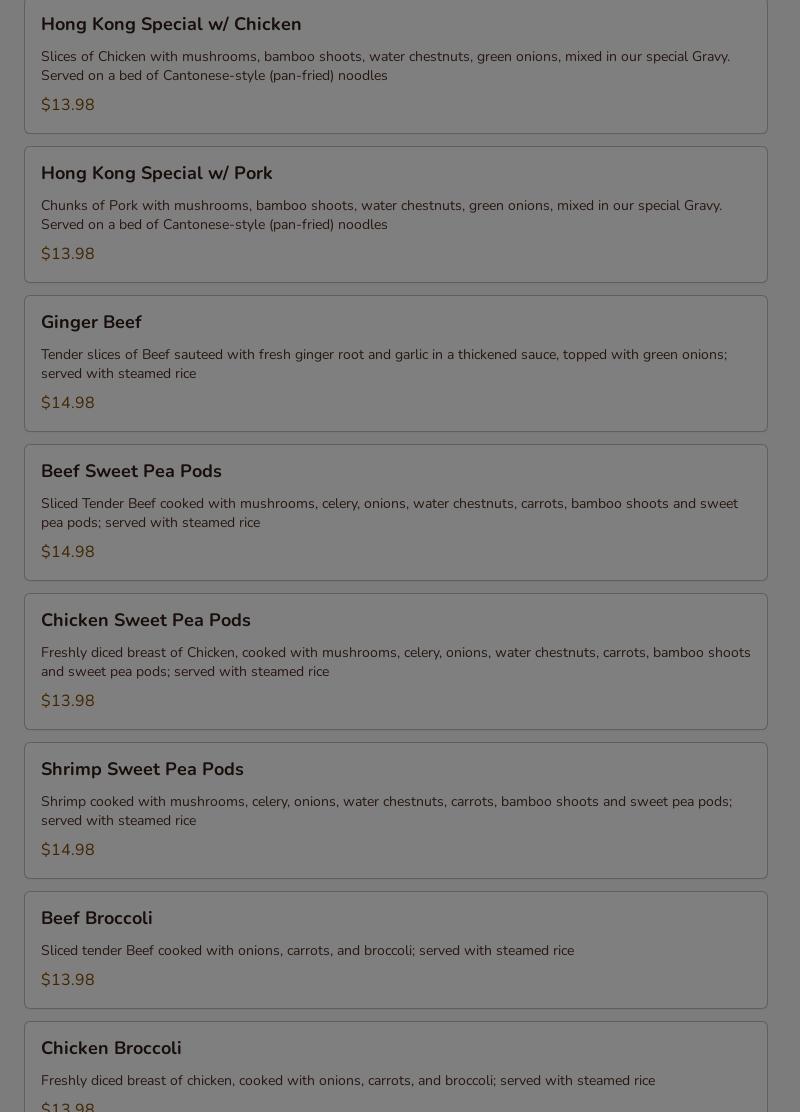Select Hong Kong Special w/ Pork title

[x=157, y=173]
